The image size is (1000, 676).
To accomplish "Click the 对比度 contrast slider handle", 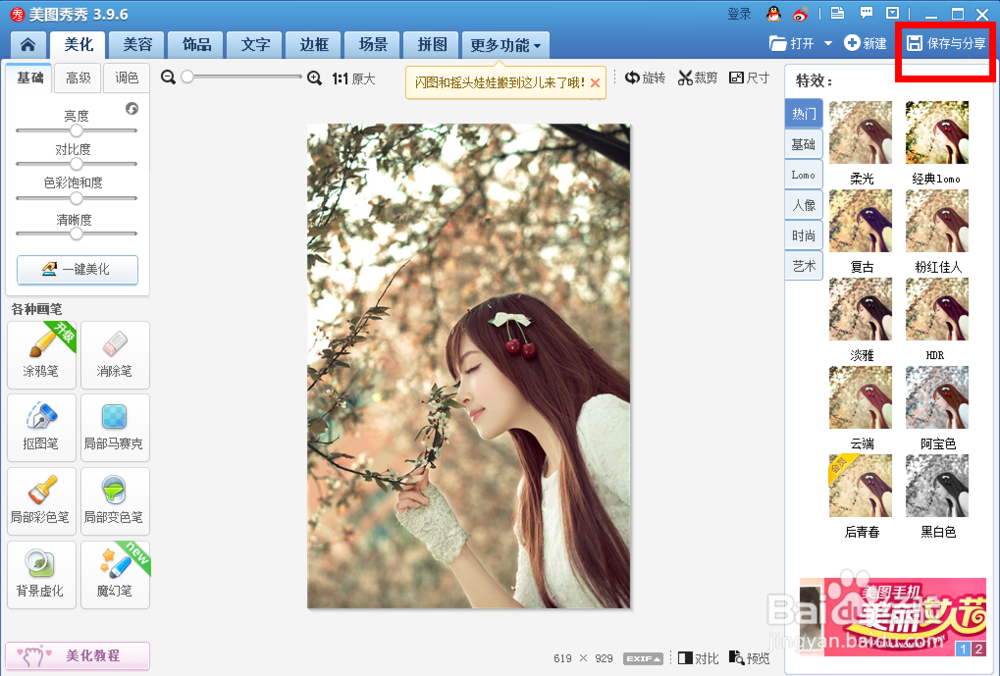I will tap(77, 164).
